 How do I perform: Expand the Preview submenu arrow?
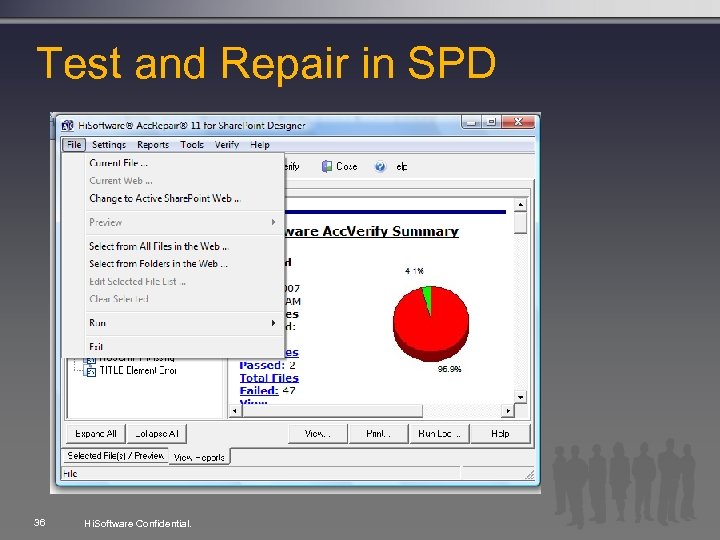click(273, 222)
